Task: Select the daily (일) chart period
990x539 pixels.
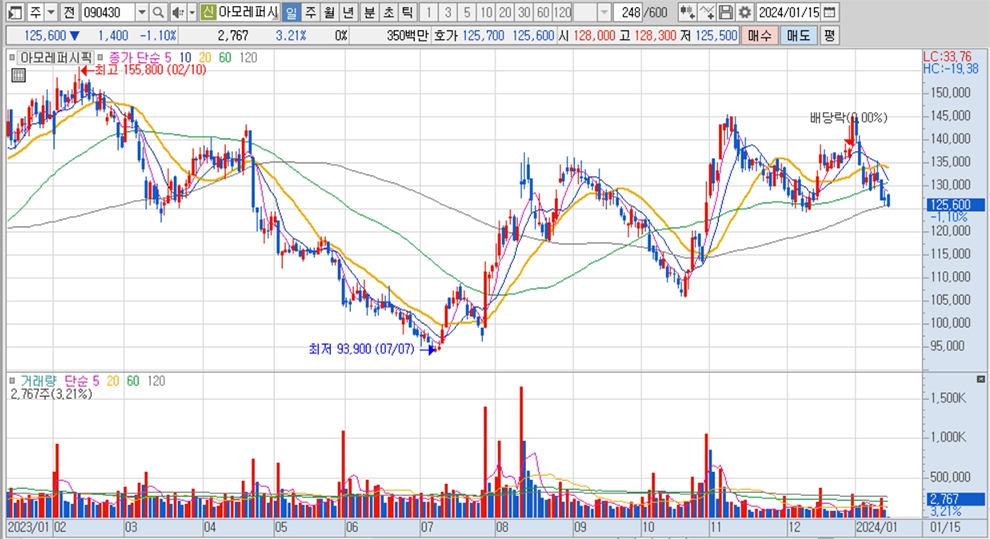Action: click(290, 12)
